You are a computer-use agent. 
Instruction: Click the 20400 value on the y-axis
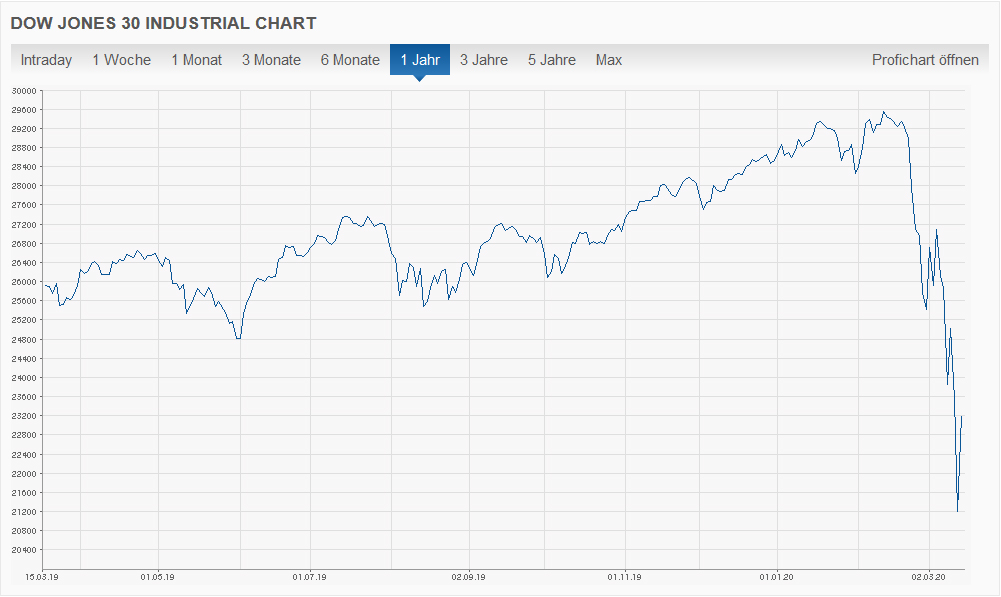(24, 550)
